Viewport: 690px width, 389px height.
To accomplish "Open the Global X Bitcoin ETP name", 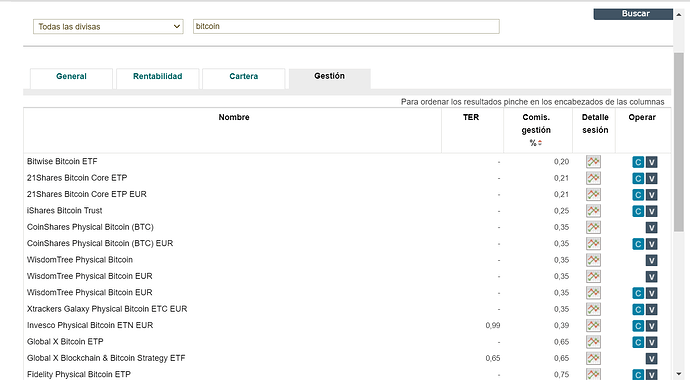I will tap(65, 341).
